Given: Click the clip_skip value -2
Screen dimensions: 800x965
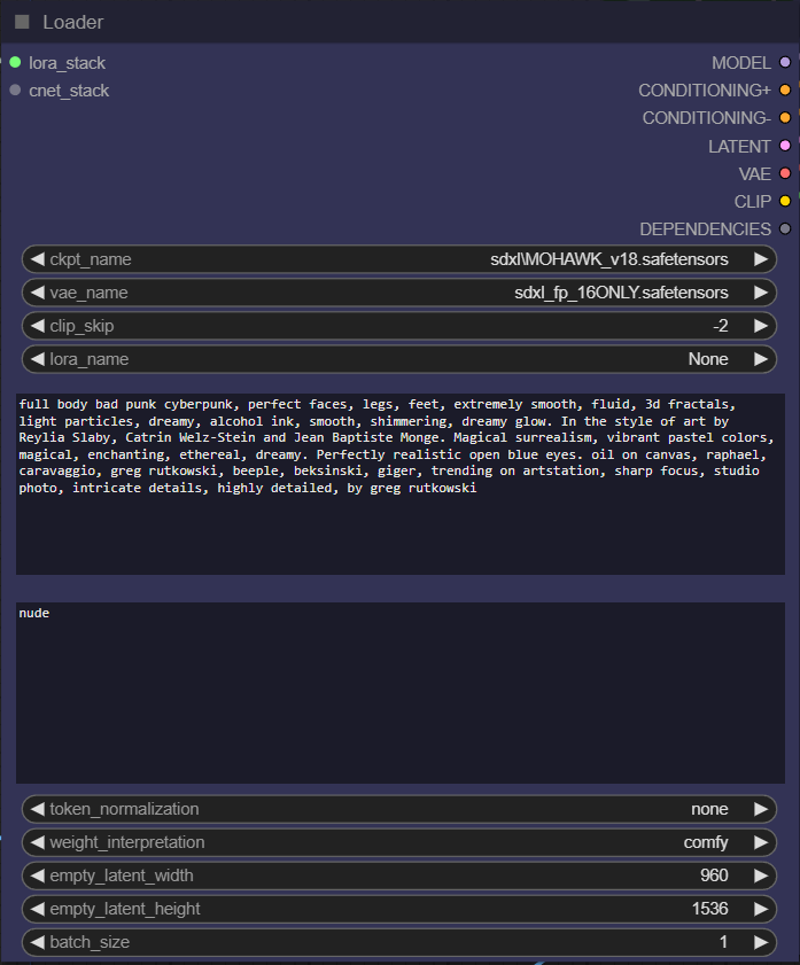Looking at the screenshot, I should [x=721, y=326].
